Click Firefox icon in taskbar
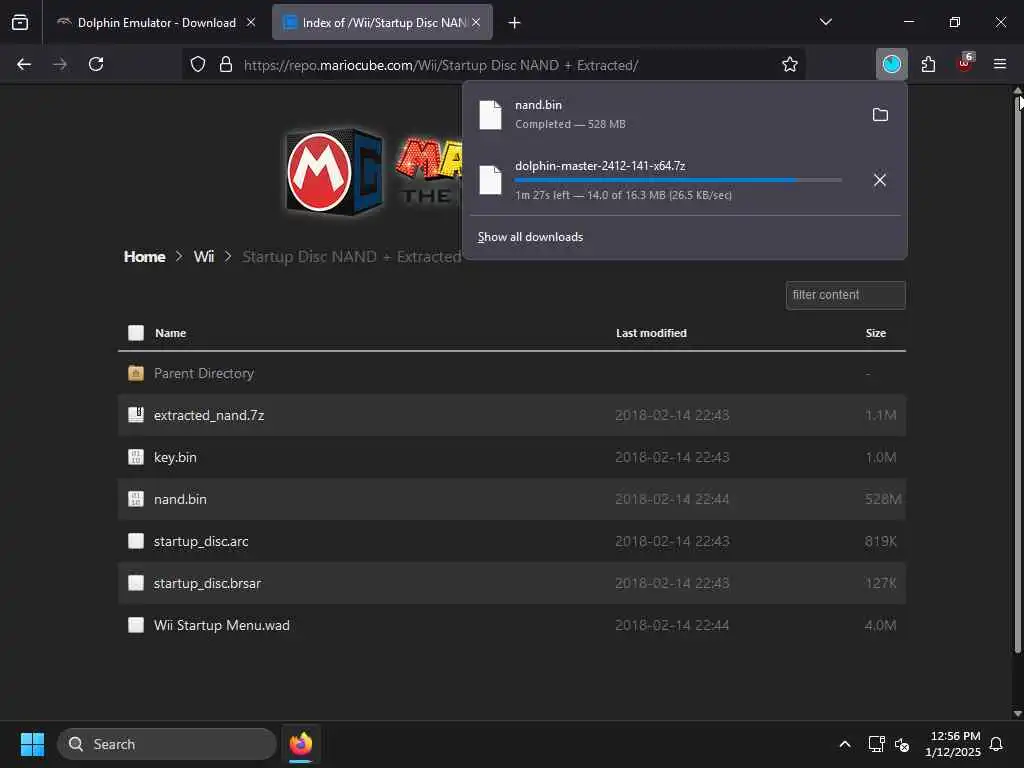The width and height of the screenshot is (1024, 768). pos(300,744)
